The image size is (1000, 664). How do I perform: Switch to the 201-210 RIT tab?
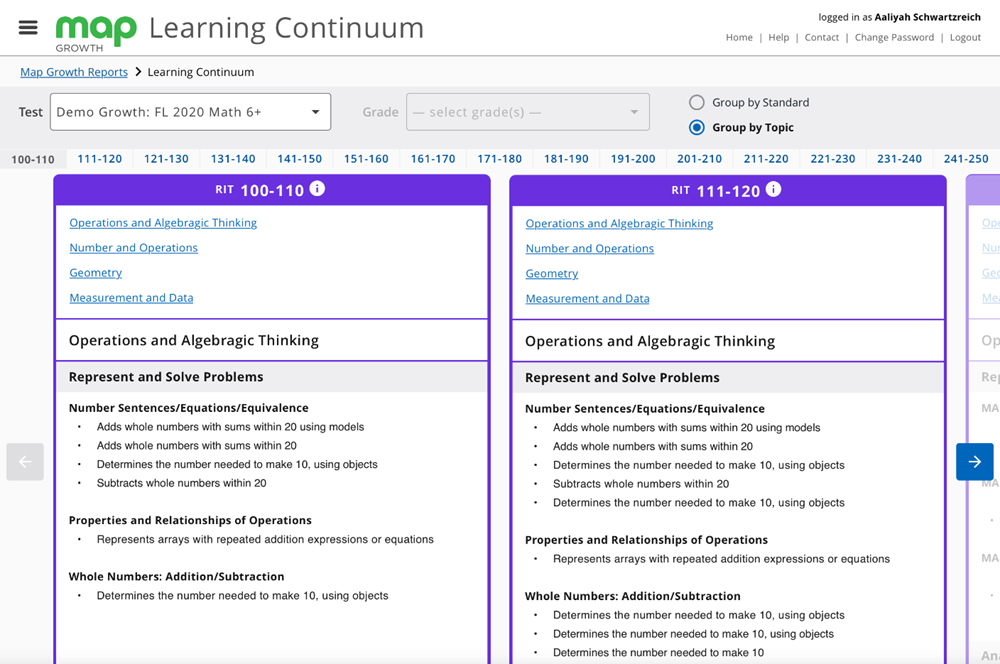(x=699, y=159)
